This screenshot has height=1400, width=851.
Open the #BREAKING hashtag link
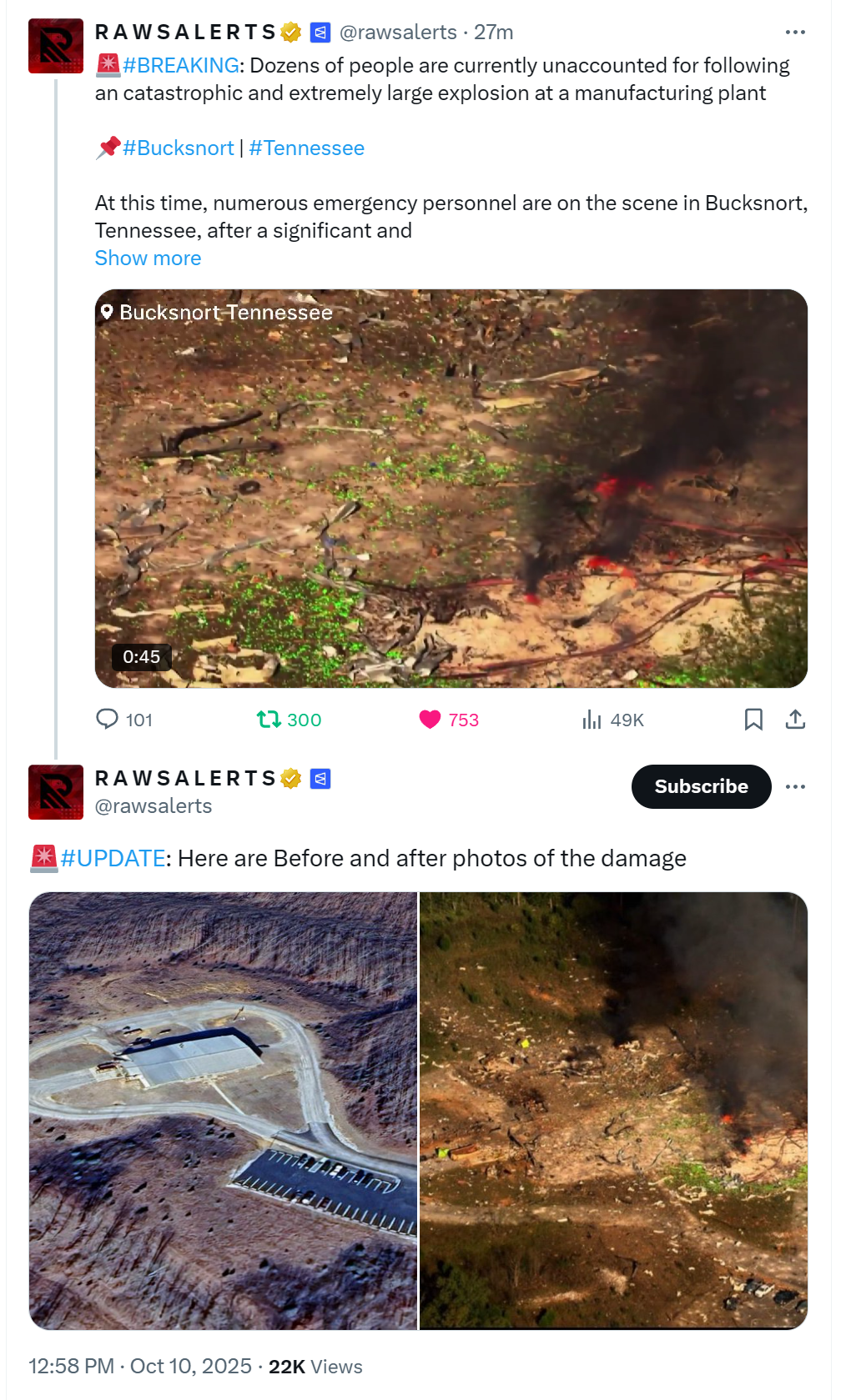pos(181,66)
